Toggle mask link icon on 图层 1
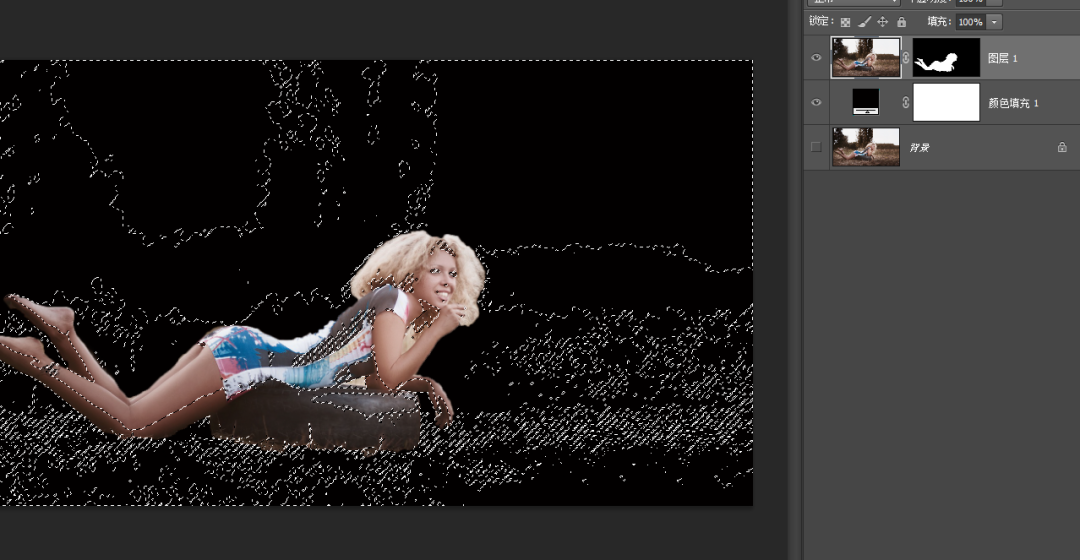The height and width of the screenshot is (560, 1080). pos(906,58)
